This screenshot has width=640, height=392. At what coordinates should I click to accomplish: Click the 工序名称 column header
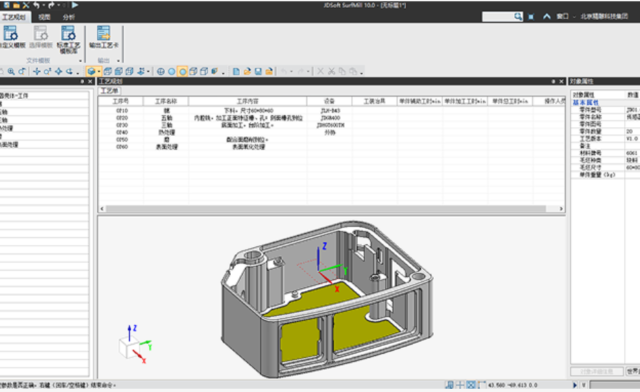tap(166, 101)
